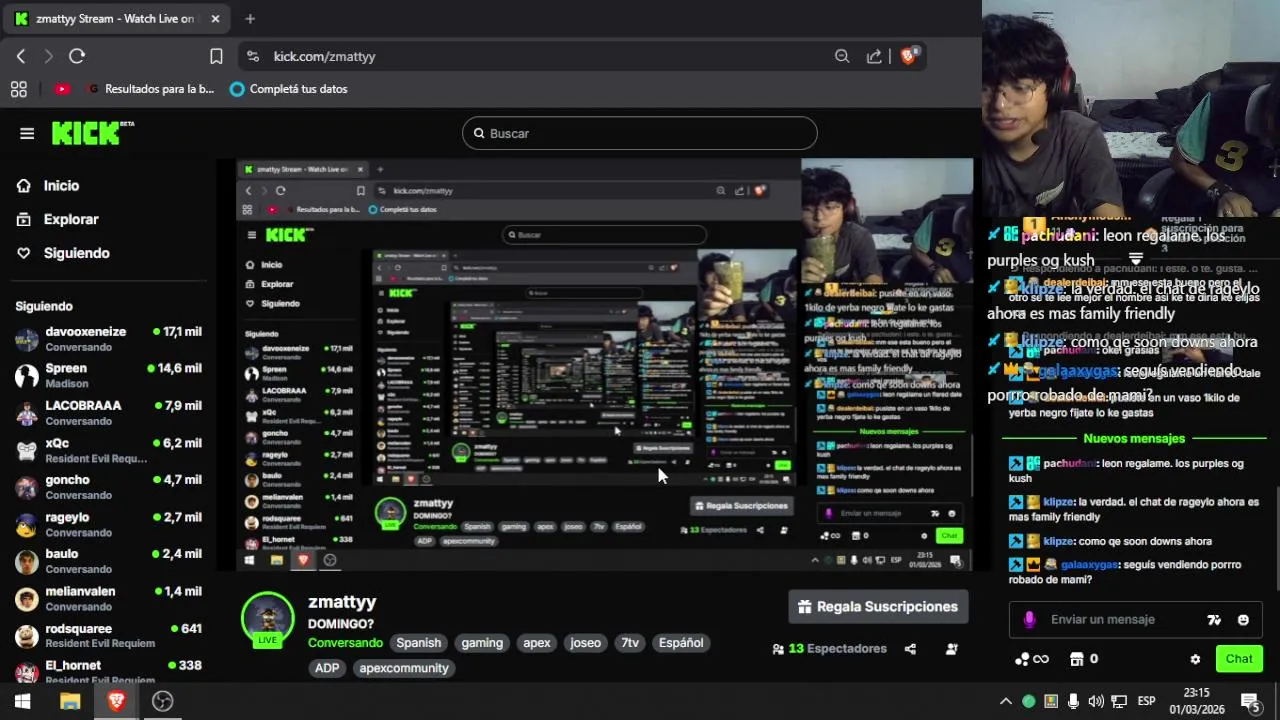
Task: Open Spreen channel in Siguiendo list
Action: click(108, 376)
